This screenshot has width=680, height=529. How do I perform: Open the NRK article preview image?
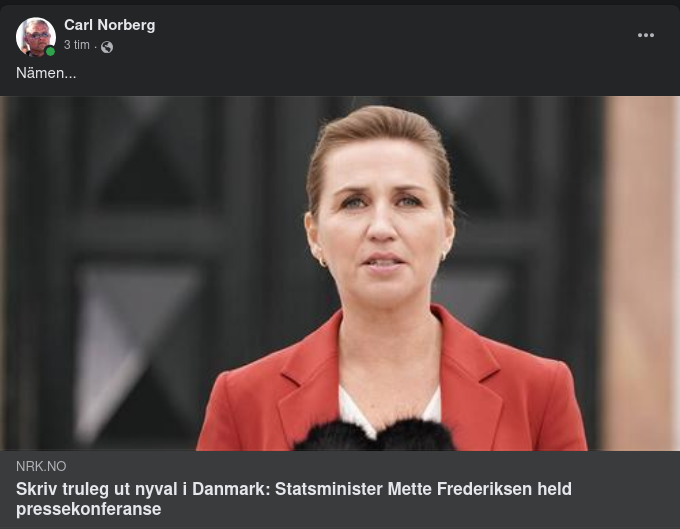coord(340,273)
